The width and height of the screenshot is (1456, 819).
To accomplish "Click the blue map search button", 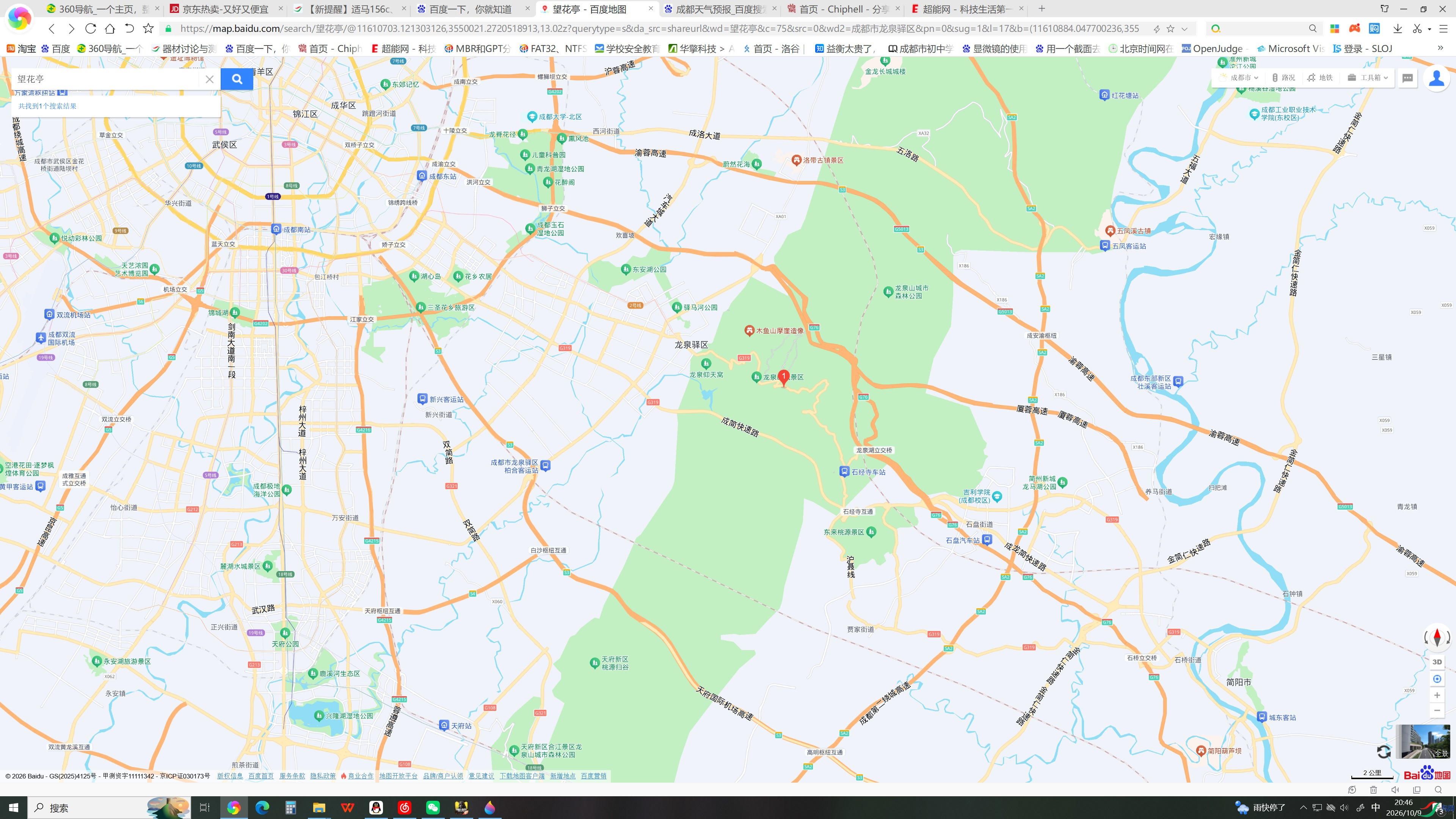I will (x=237, y=79).
